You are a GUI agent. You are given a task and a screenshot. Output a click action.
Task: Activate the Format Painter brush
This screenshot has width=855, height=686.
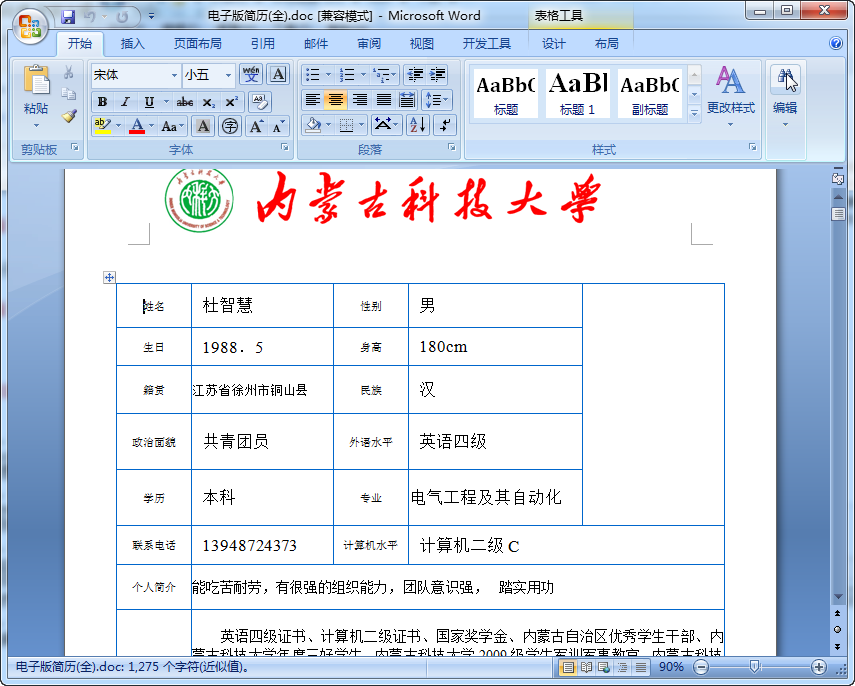69,115
